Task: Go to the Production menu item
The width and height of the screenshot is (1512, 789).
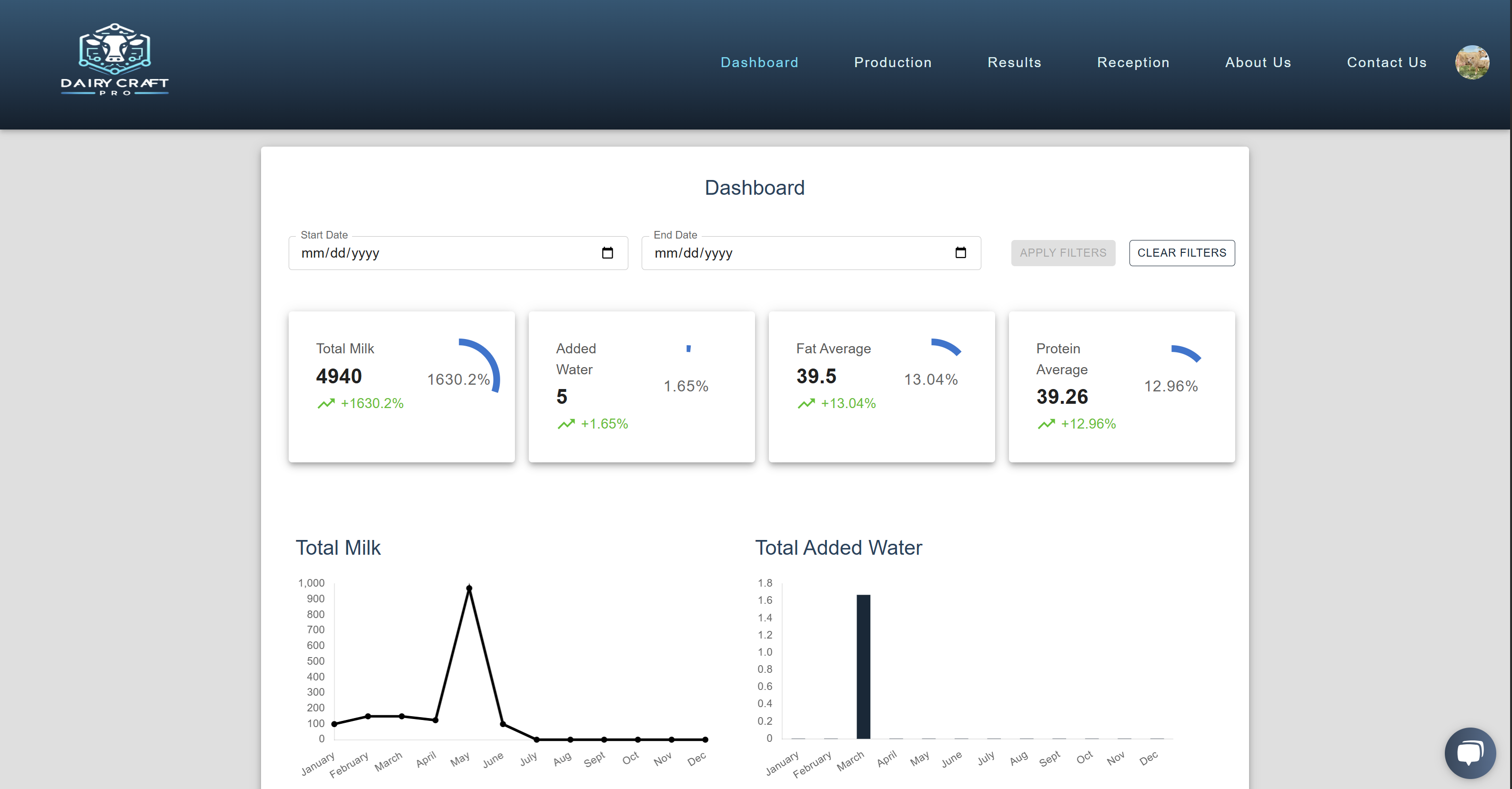Action: 892,62
